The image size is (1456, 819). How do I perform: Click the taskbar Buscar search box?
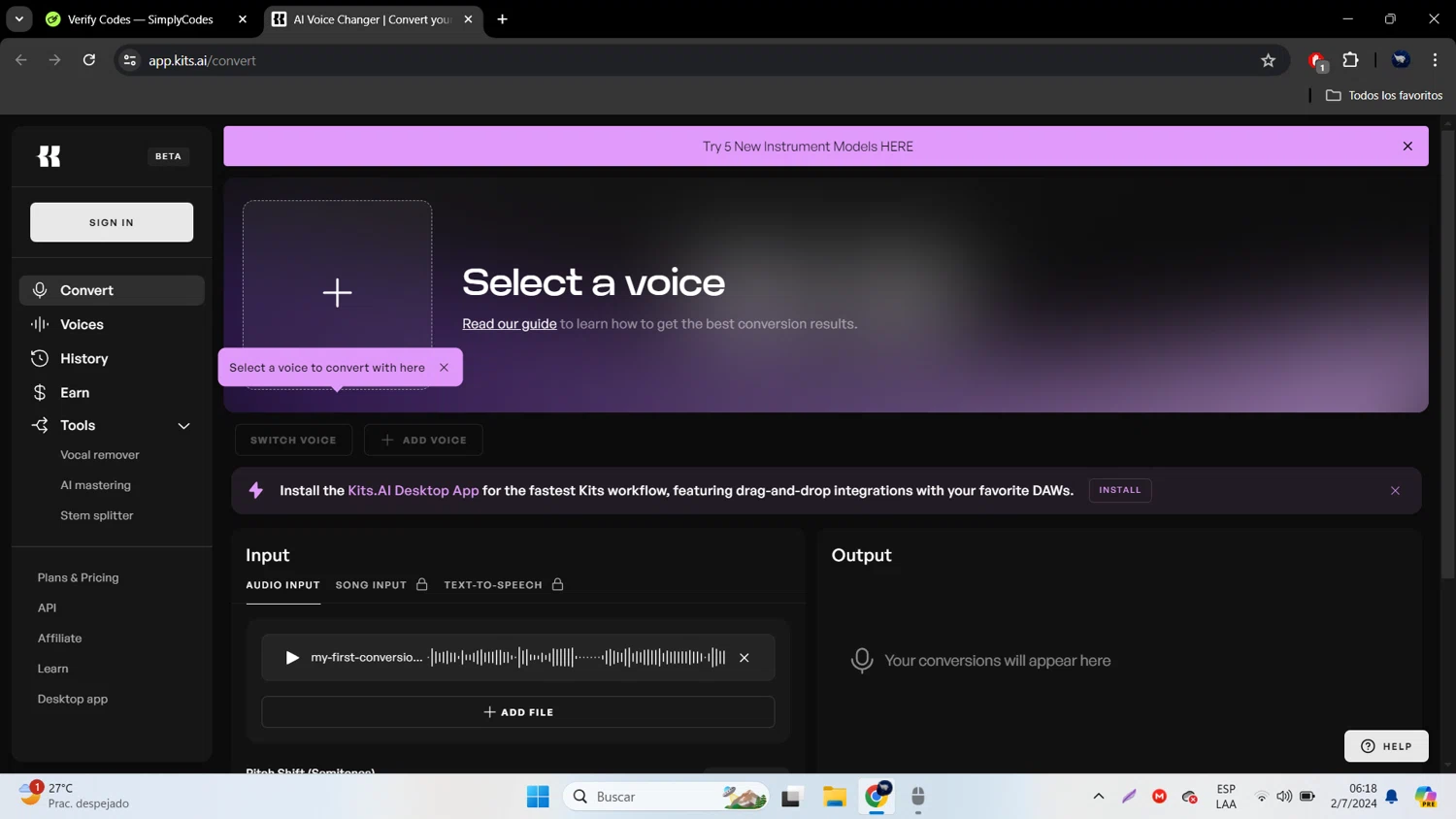click(x=666, y=797)
